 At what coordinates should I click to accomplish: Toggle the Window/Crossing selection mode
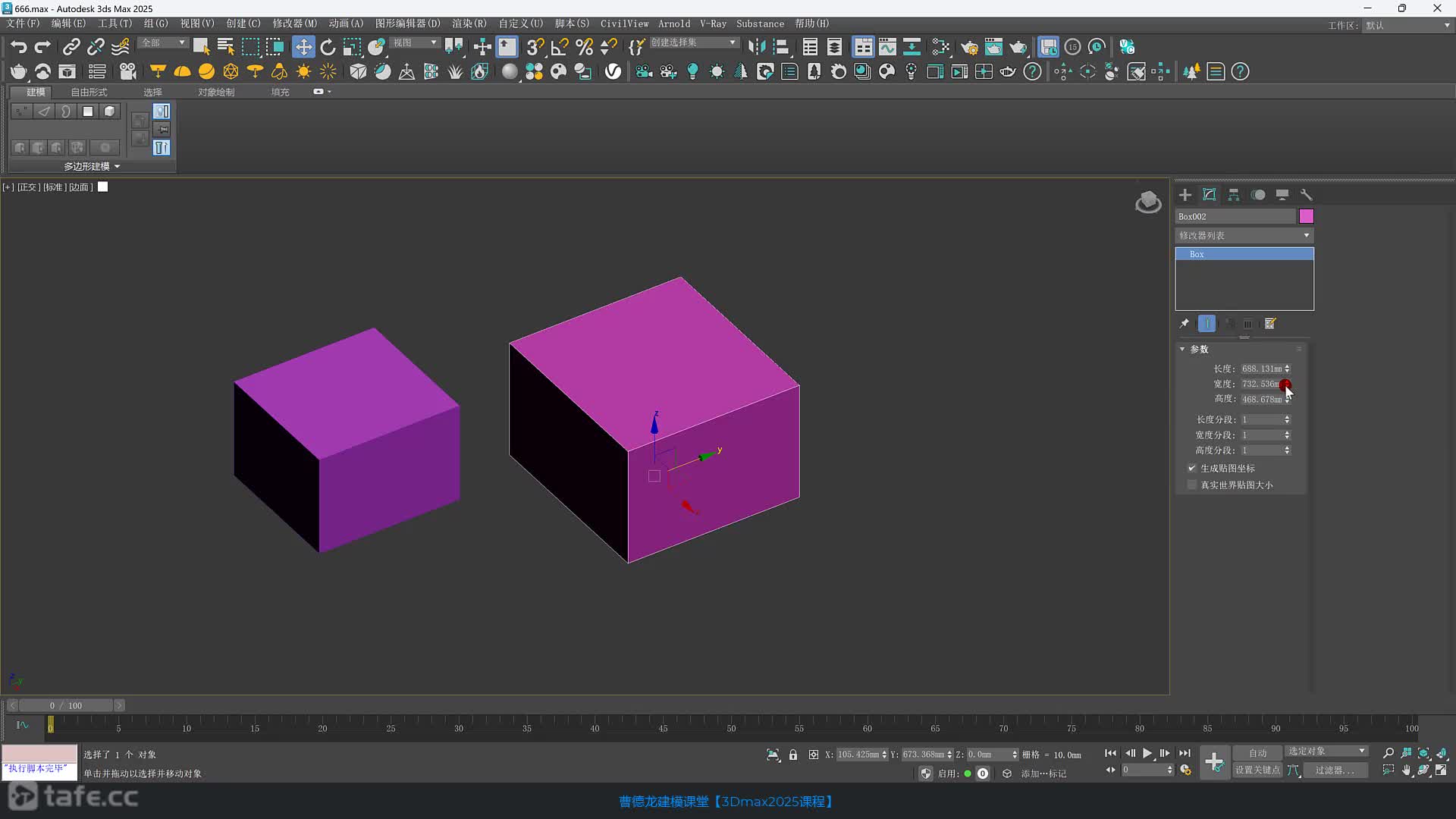coord(275,47)
